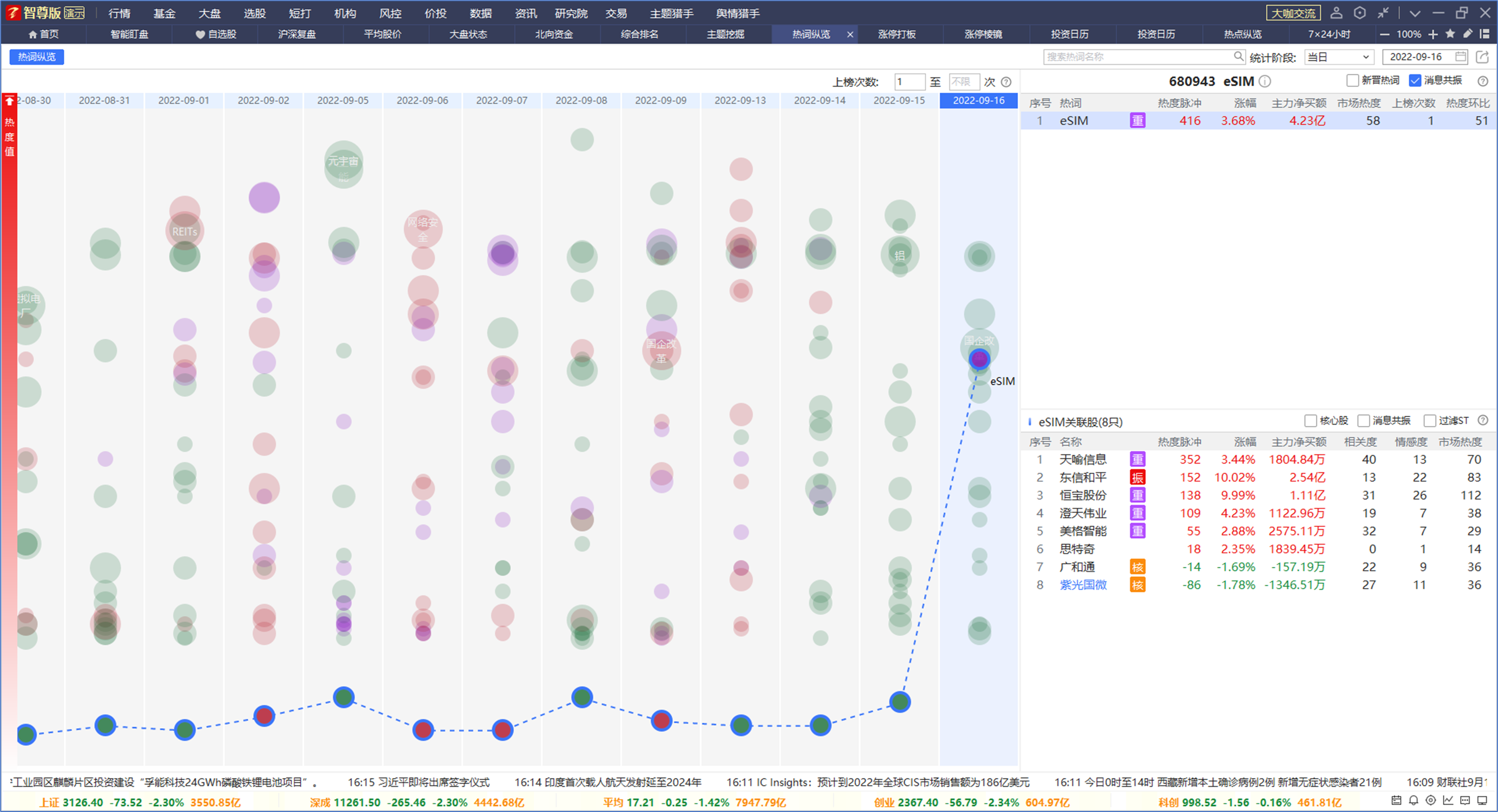This screenshot has width=1498, height=812.
Task: Open the 行情 menu
Action: (119, 13)
